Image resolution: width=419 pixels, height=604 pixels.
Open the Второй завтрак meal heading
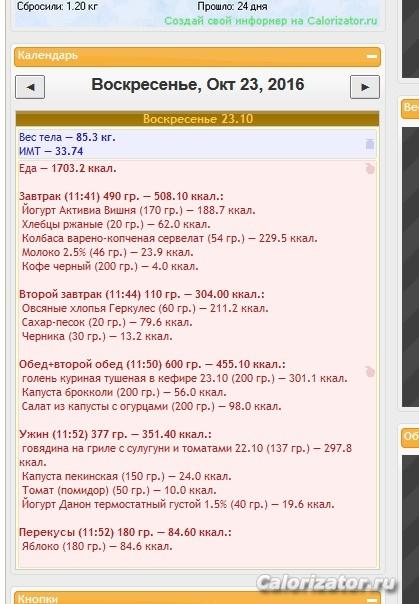142,294
